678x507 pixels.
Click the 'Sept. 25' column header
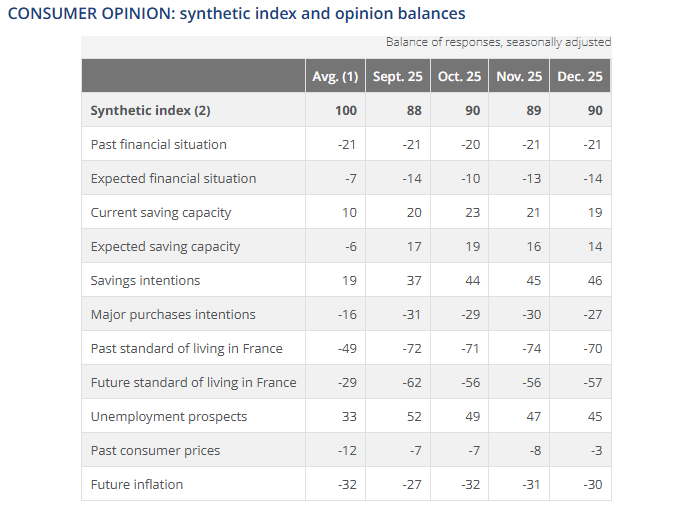tap(397, 76)
